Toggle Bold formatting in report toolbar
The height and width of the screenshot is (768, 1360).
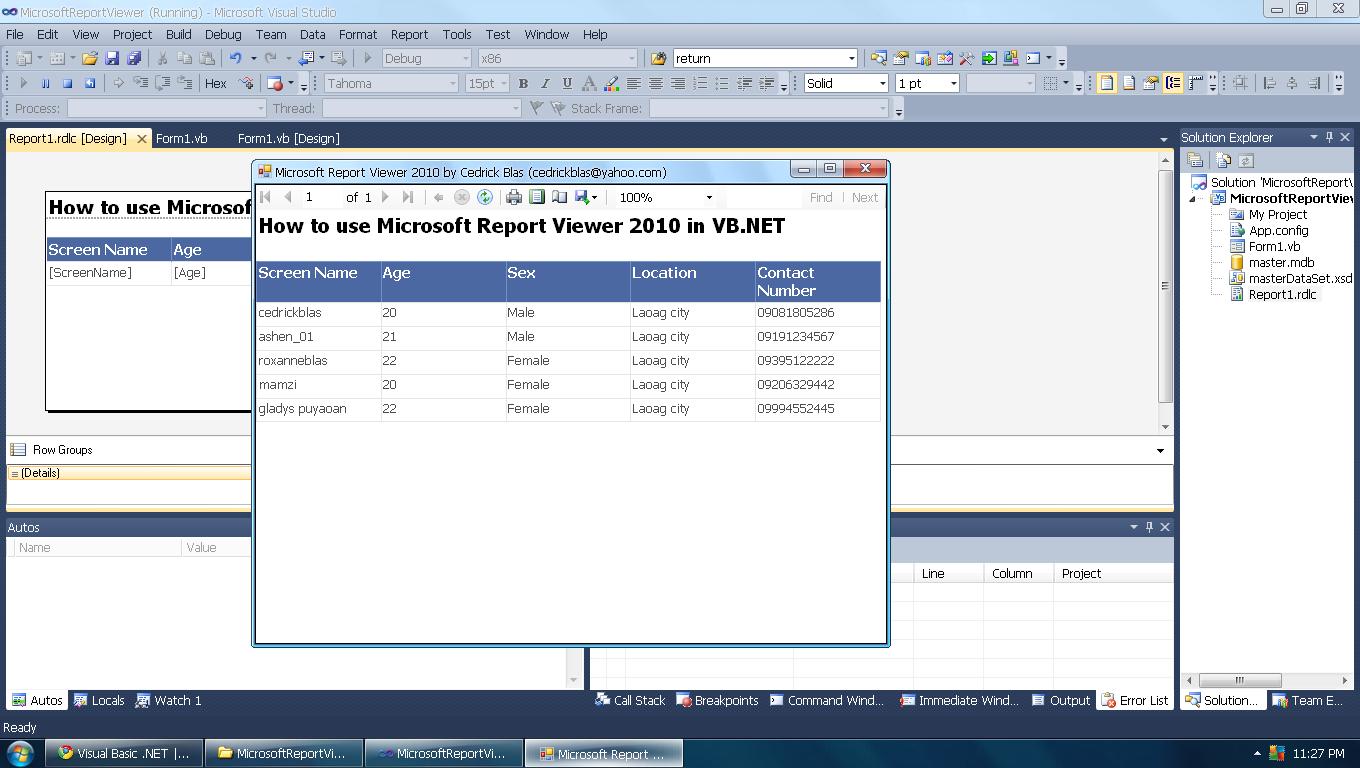[523, 83]
